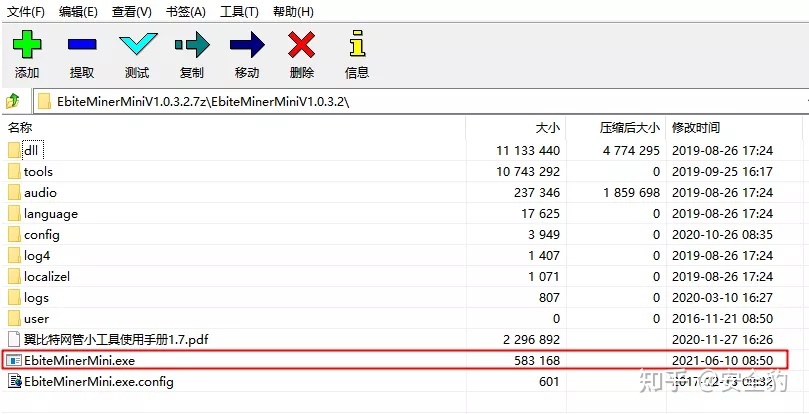
Task: Select the log4 folder icon
Action: tap(14, 256)
